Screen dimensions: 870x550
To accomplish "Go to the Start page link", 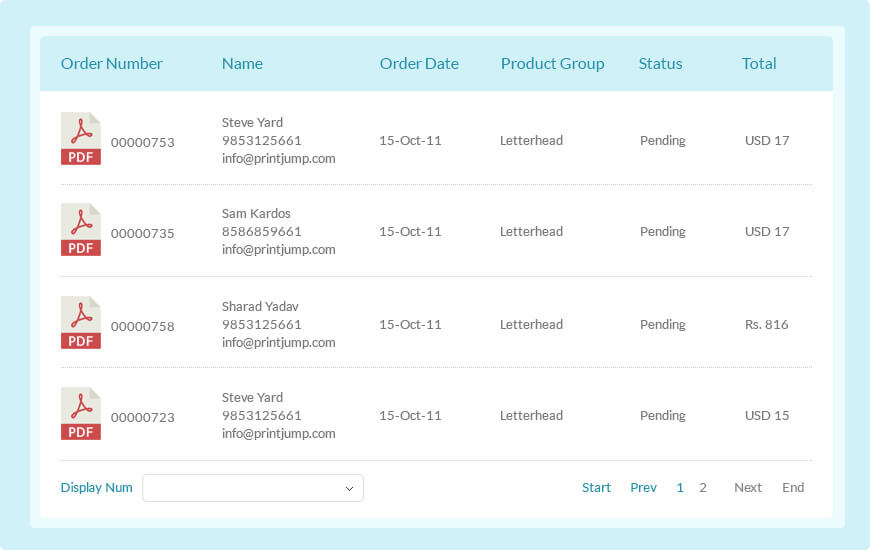I will (596, 487).
